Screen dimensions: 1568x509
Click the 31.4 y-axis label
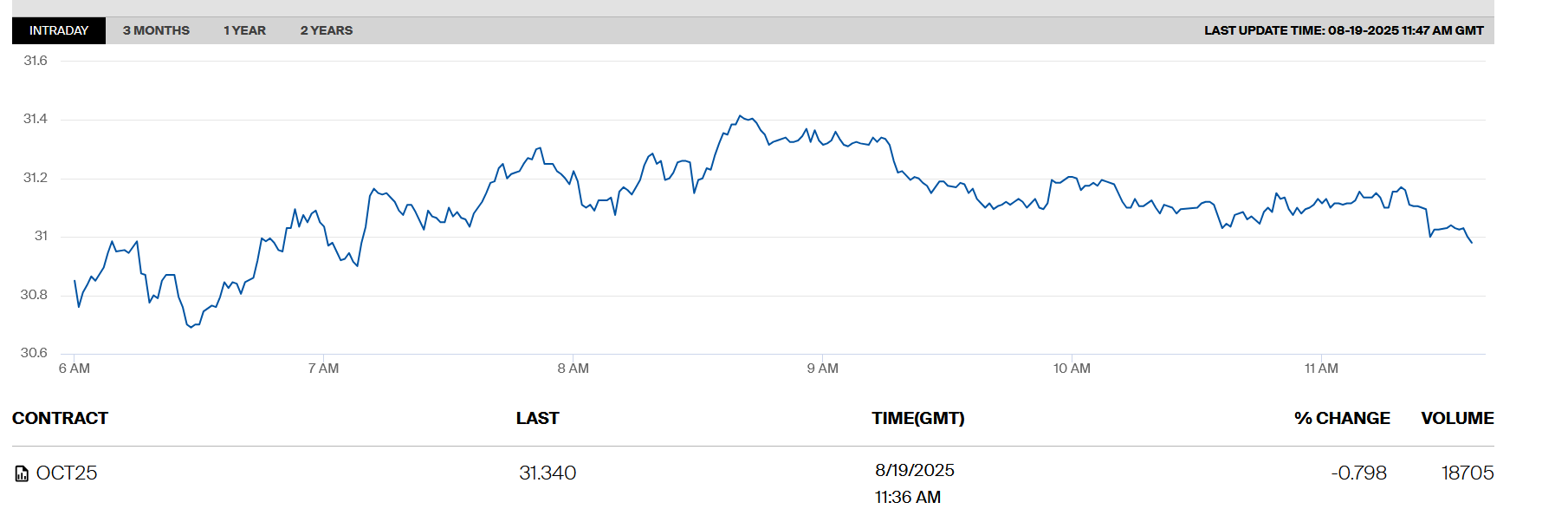point(36,119)
